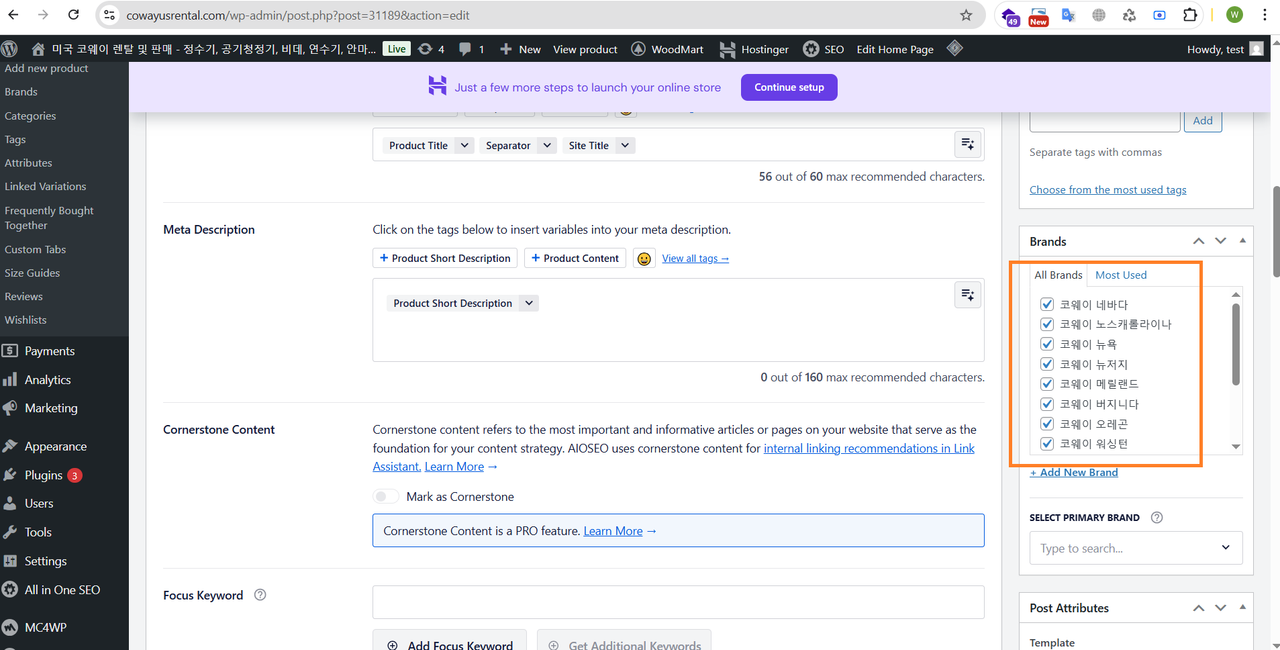Click the Continue setup button
Screen dimensions: 1280x650
[789, 87]
